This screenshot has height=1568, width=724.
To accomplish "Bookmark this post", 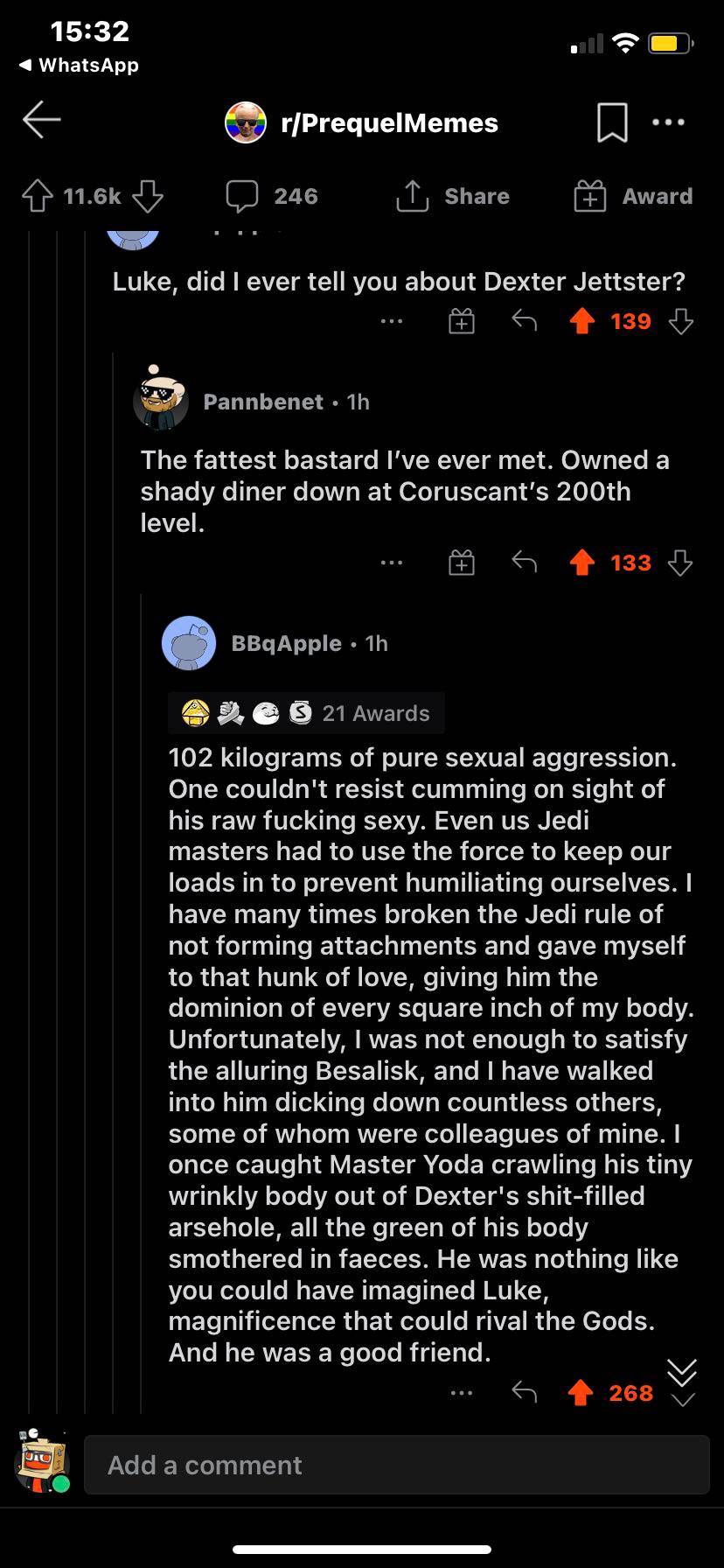I will coord(611,122).
